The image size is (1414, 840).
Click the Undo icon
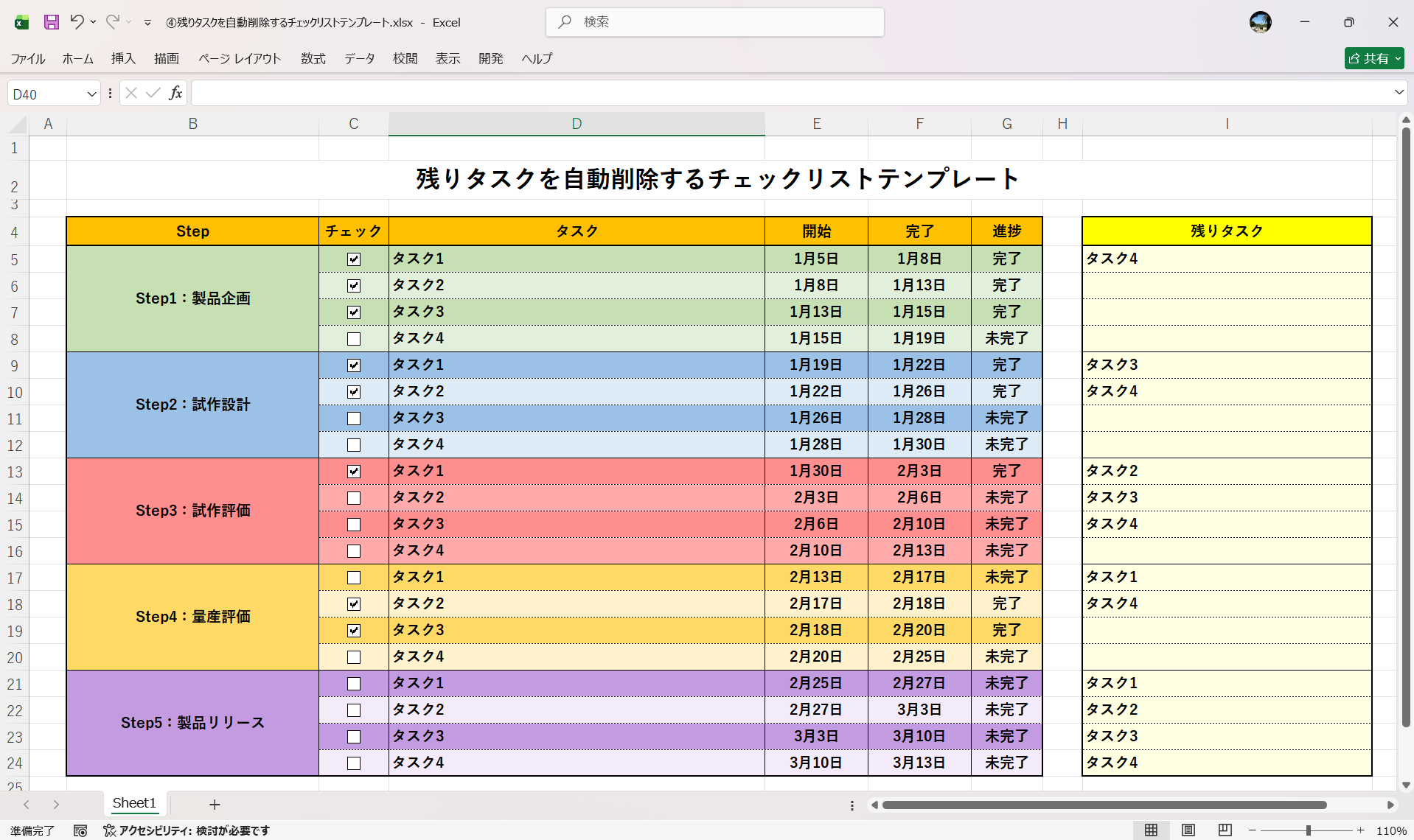click(78, 22)
